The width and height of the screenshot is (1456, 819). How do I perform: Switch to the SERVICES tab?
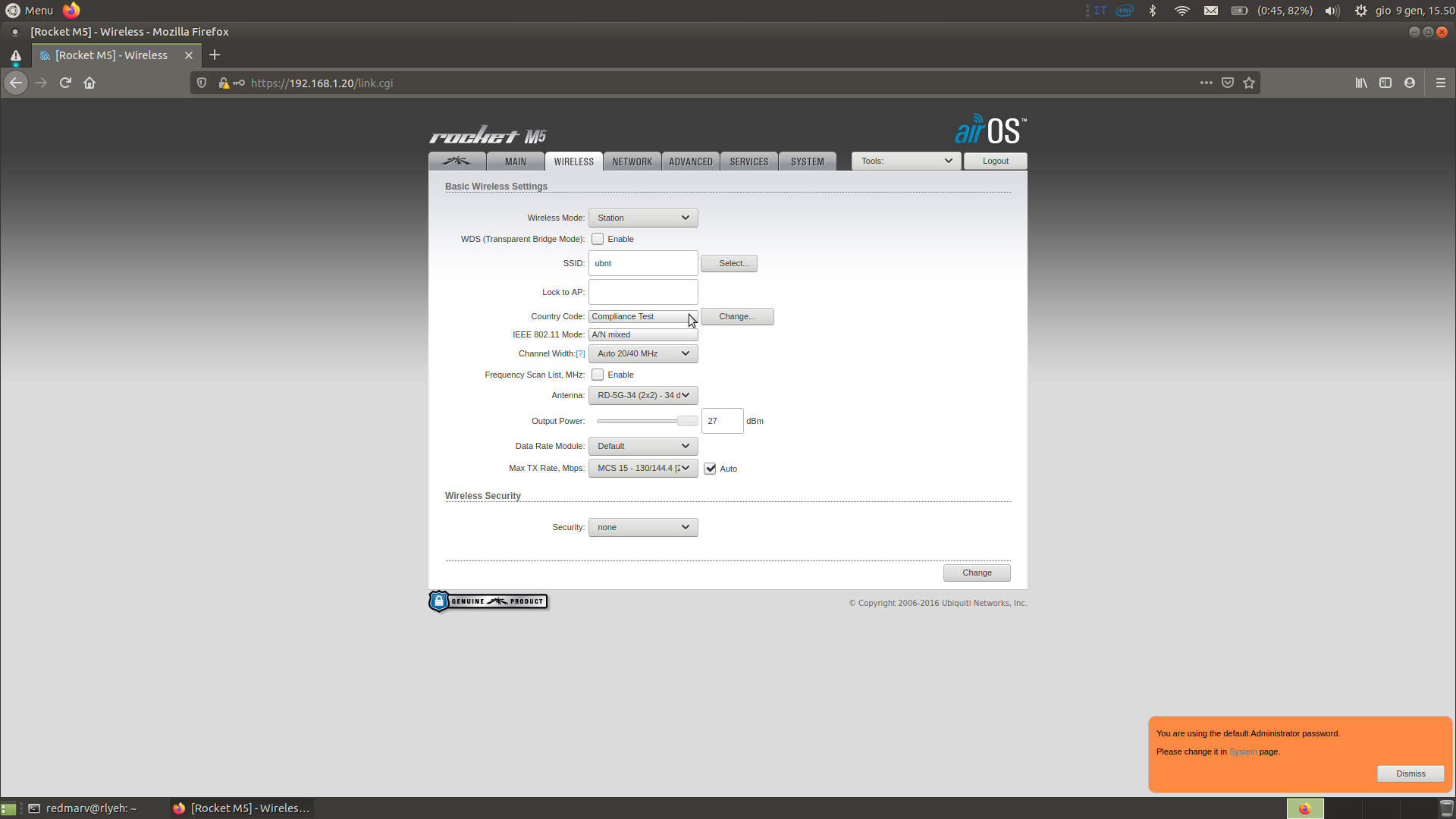pos(749,162)
